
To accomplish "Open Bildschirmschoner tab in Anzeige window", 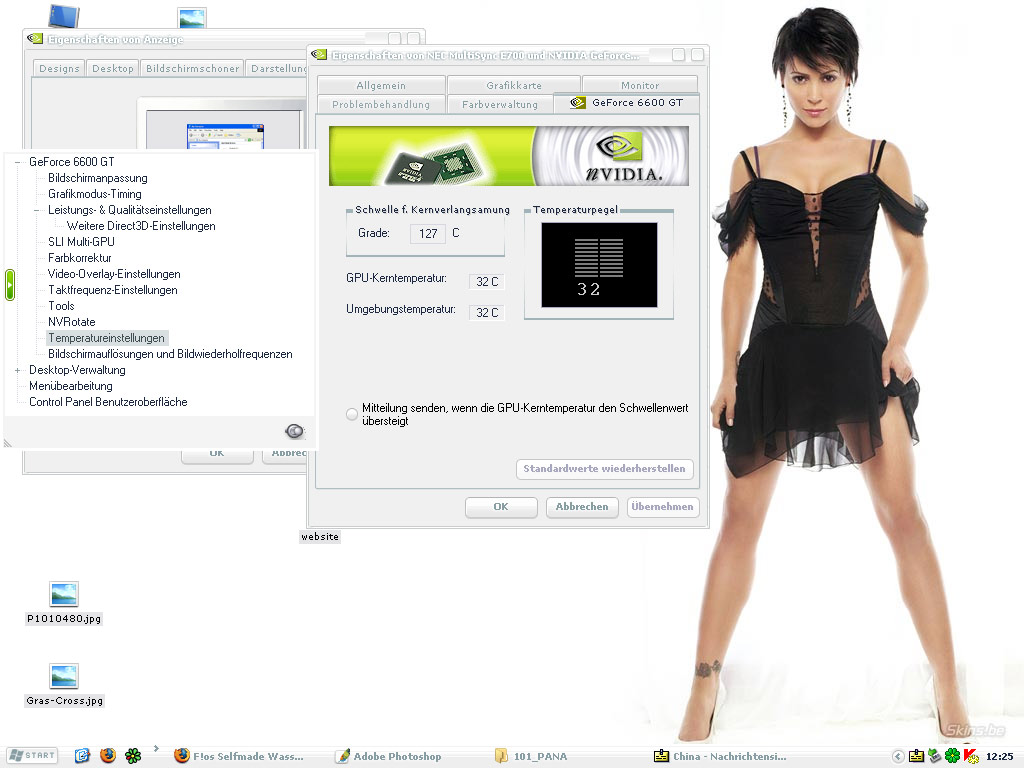I will tap(193, 69).
